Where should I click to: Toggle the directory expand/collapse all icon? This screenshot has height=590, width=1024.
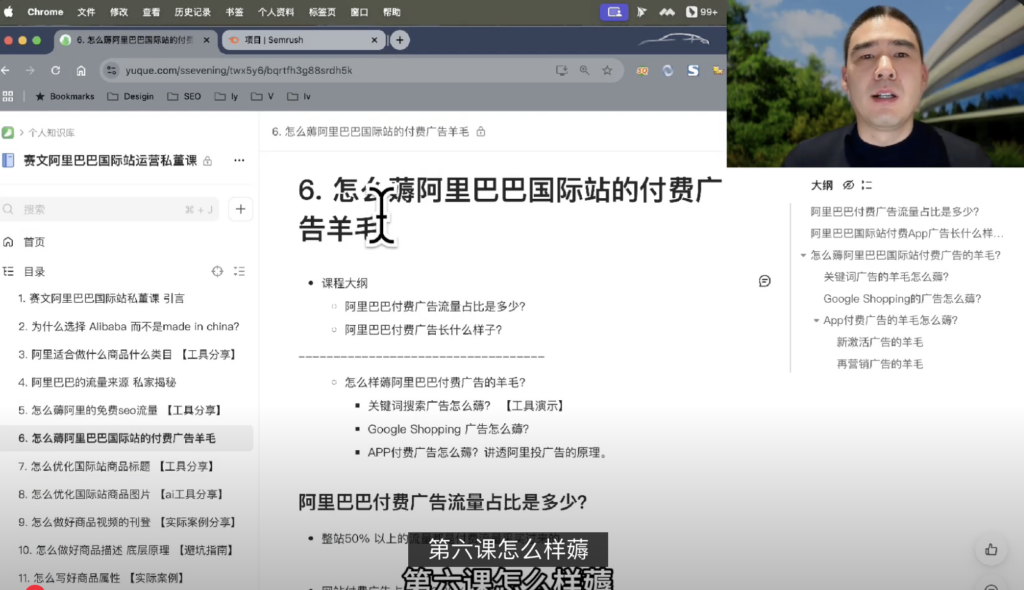coord(239,271)
